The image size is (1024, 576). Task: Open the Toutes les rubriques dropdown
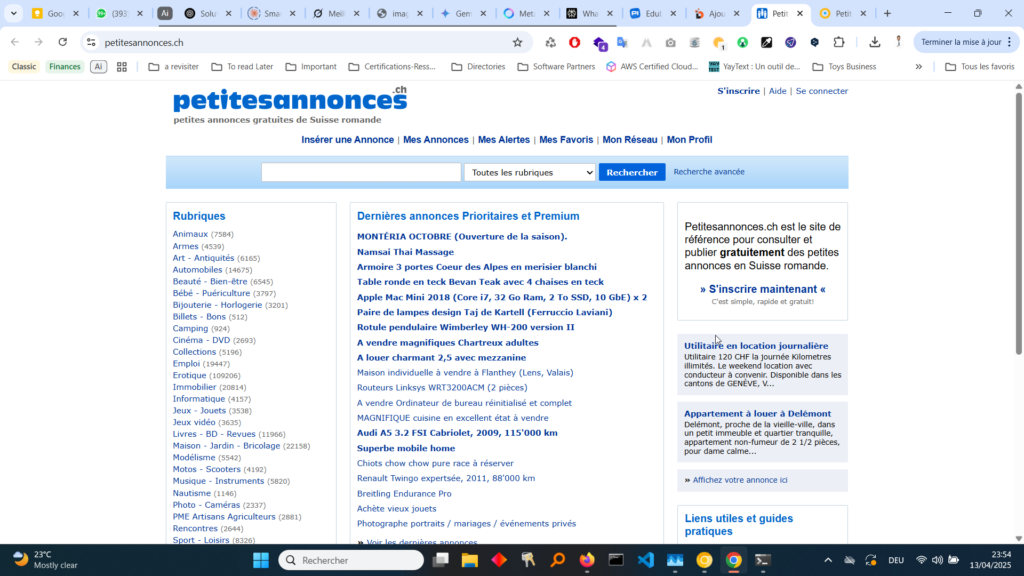[530, 172]
